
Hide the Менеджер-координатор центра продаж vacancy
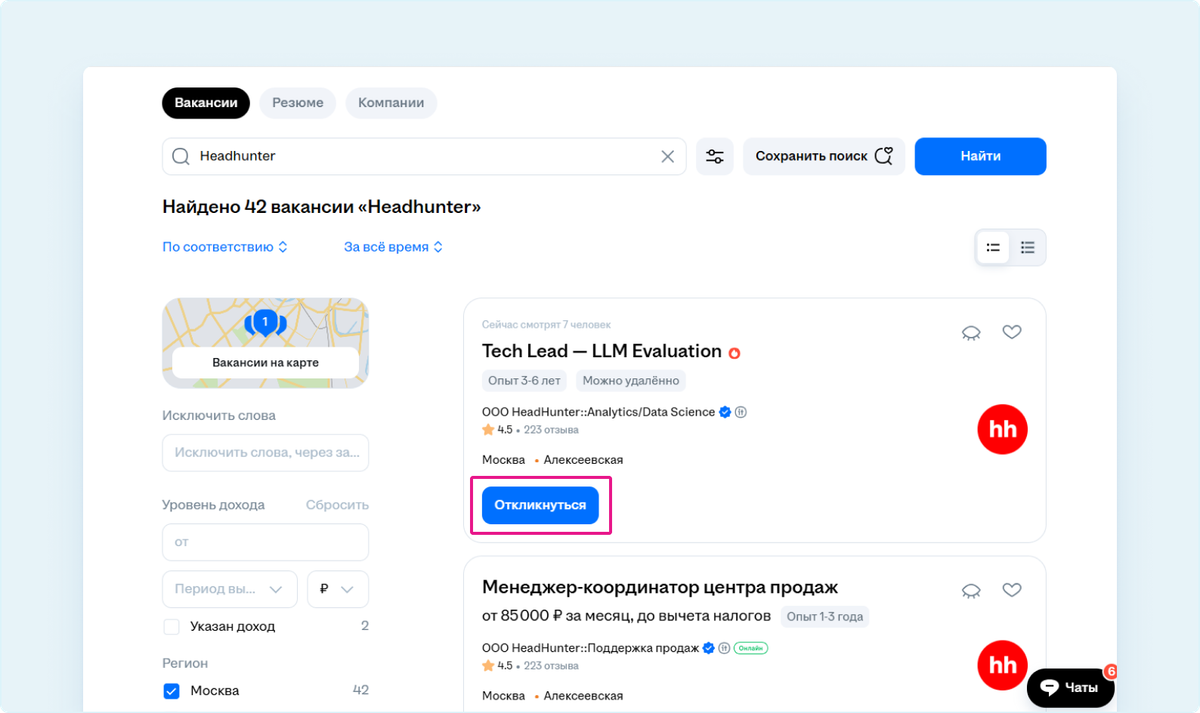(971, 590)
